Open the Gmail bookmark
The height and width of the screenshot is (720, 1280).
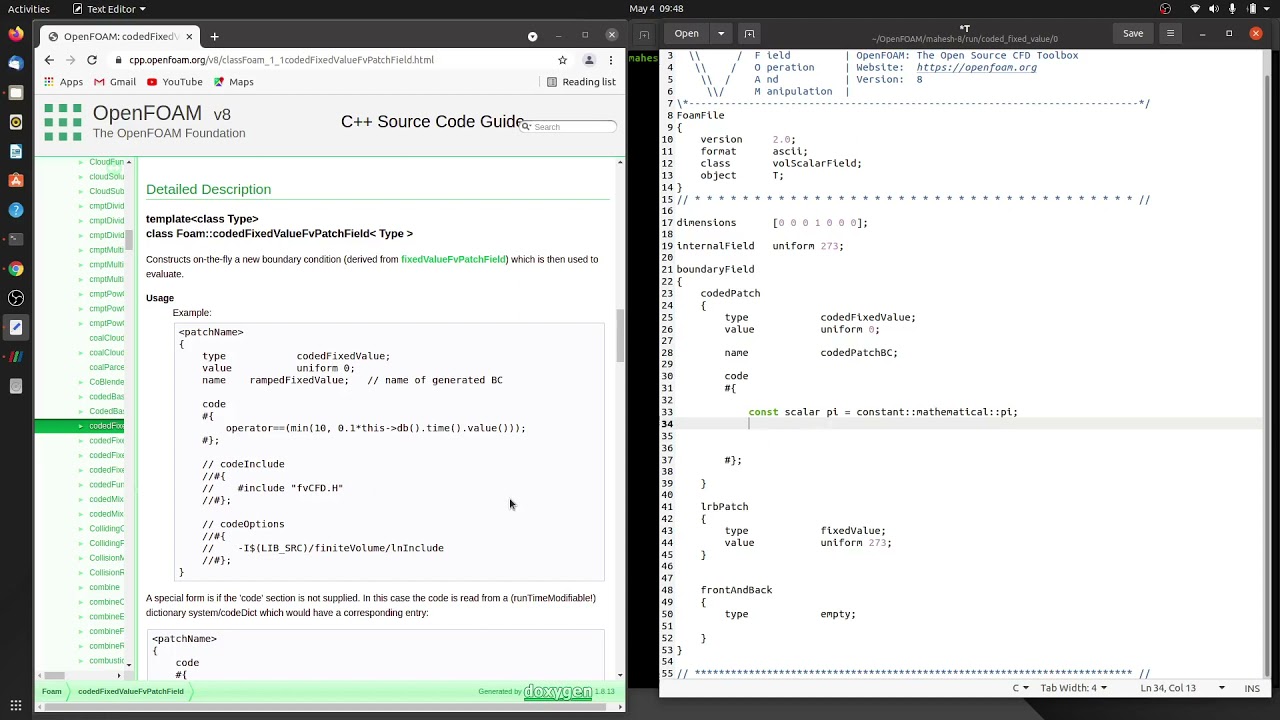tap(115, 82)
